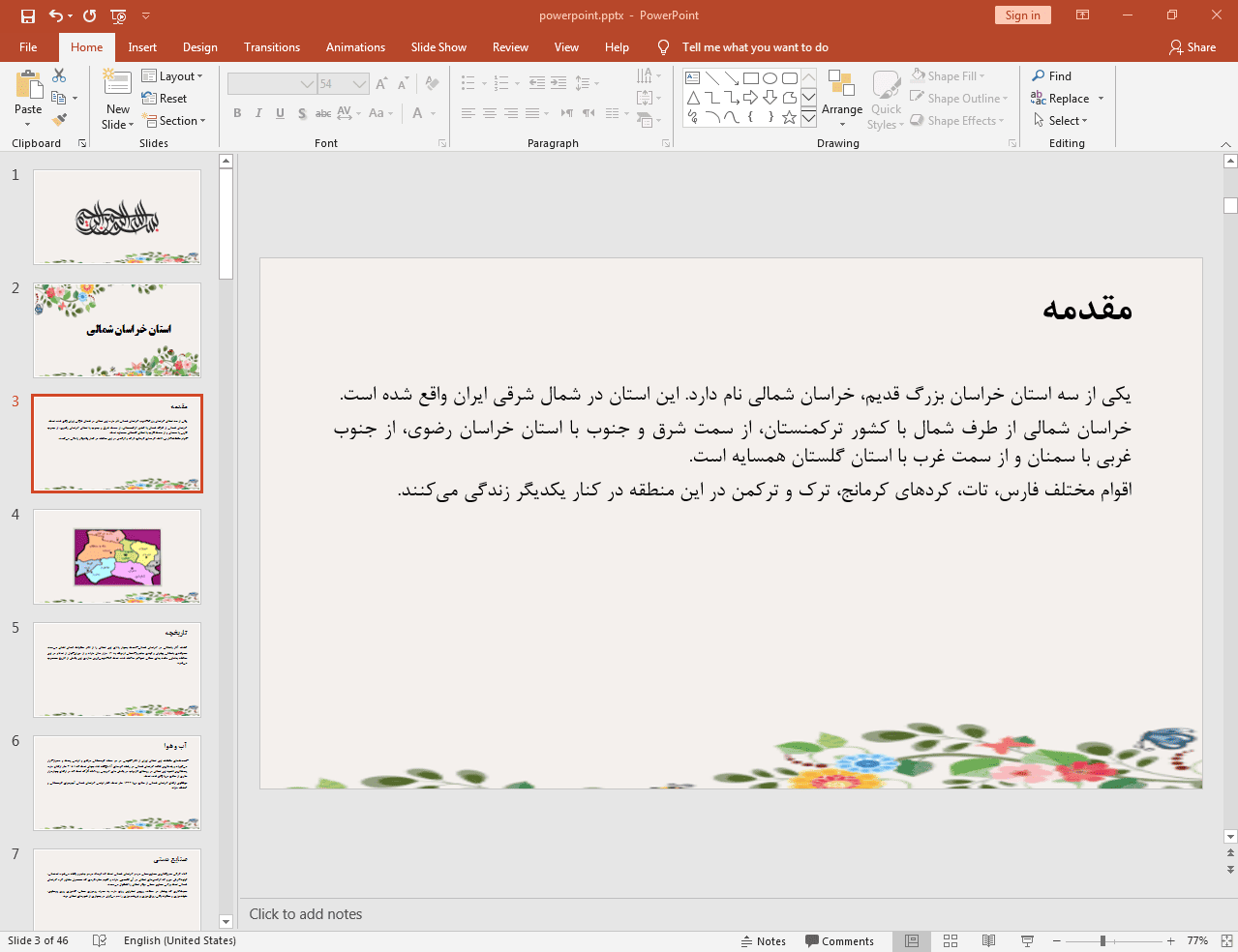
Task: Click the Save icon in the title bar
Action: tap(28, 15)
